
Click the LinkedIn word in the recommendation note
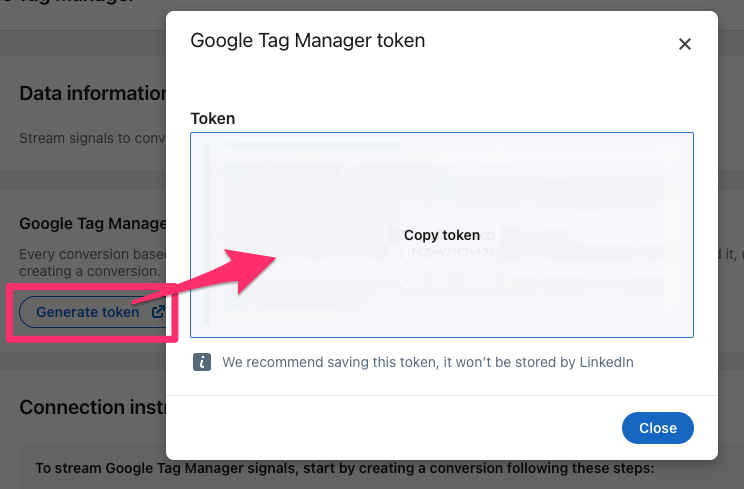pyautogui.click(x=606, y=362)
